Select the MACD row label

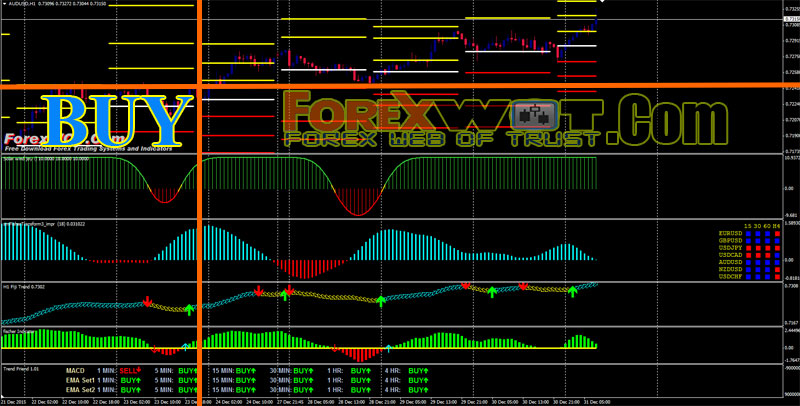click(x=75, y=371)
